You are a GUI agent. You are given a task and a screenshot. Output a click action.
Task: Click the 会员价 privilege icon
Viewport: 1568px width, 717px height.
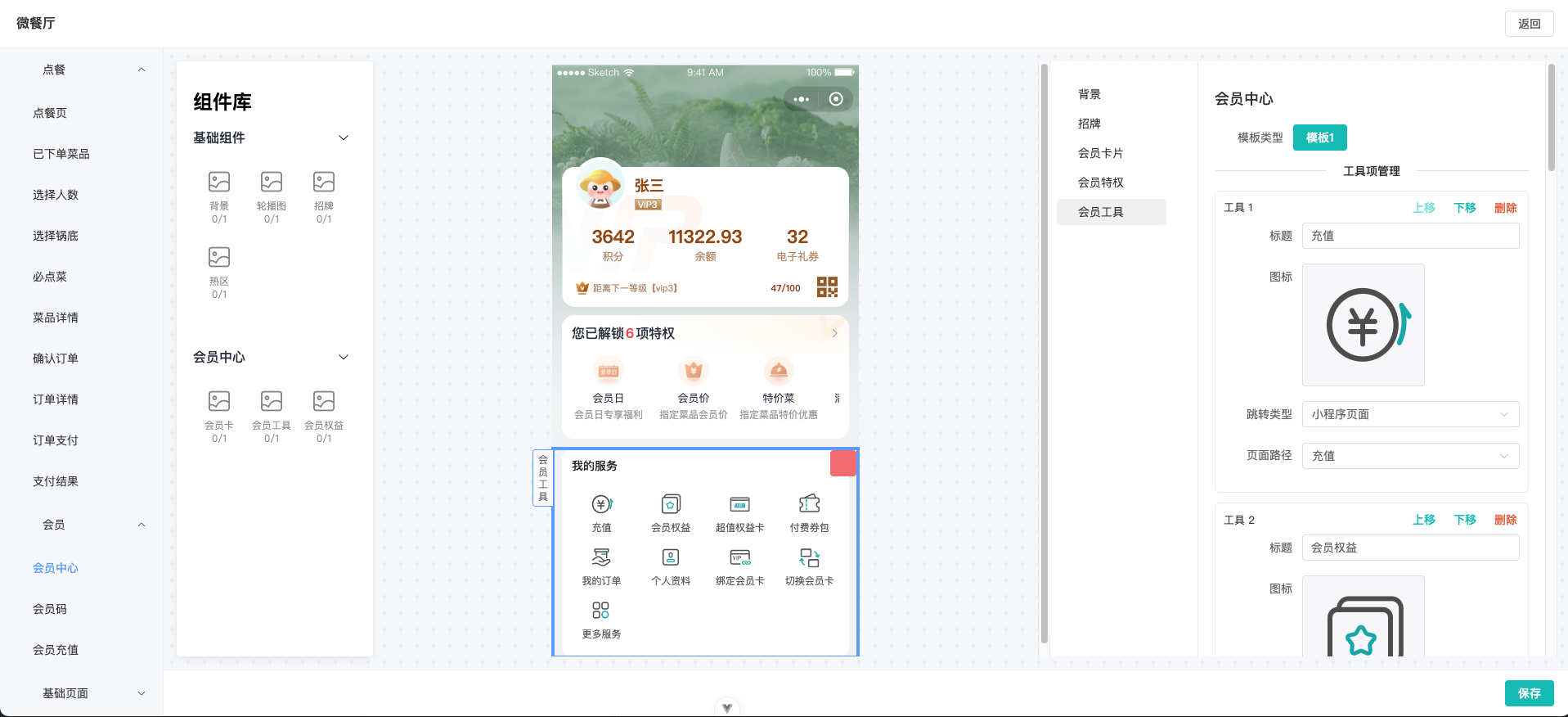(694, 371)
